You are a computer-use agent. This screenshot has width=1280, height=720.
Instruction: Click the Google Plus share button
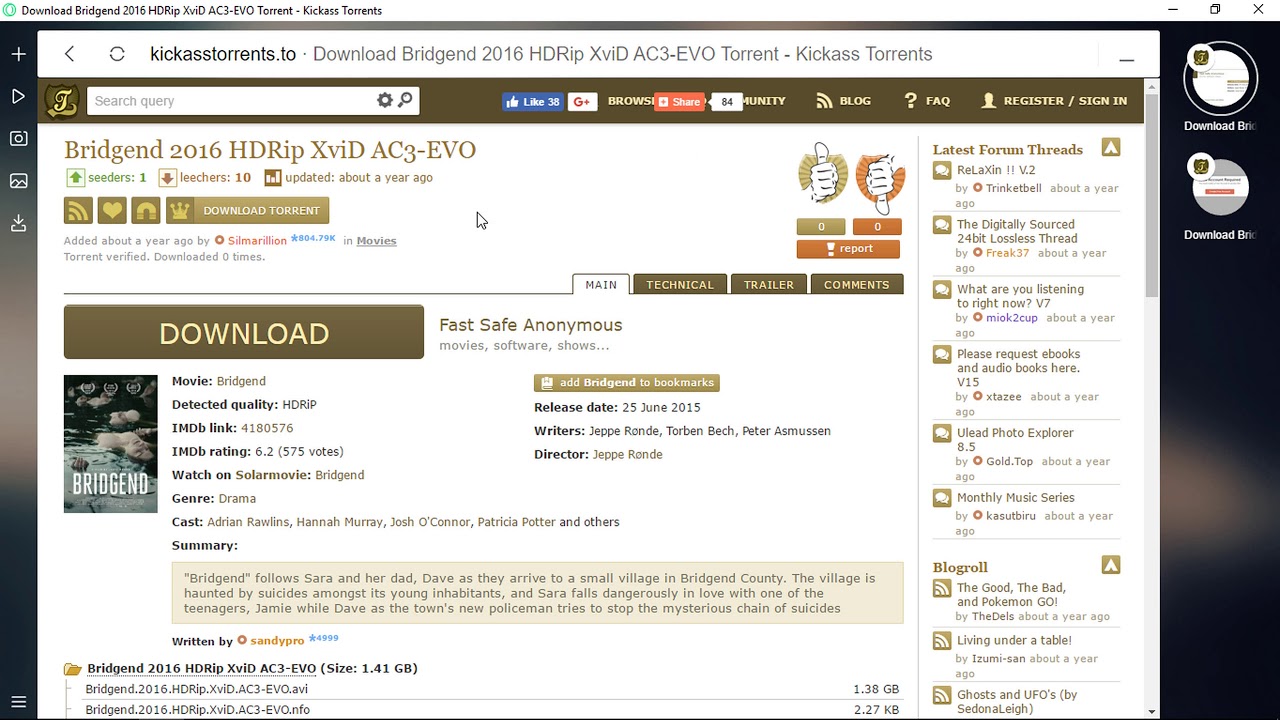point(582,101)
